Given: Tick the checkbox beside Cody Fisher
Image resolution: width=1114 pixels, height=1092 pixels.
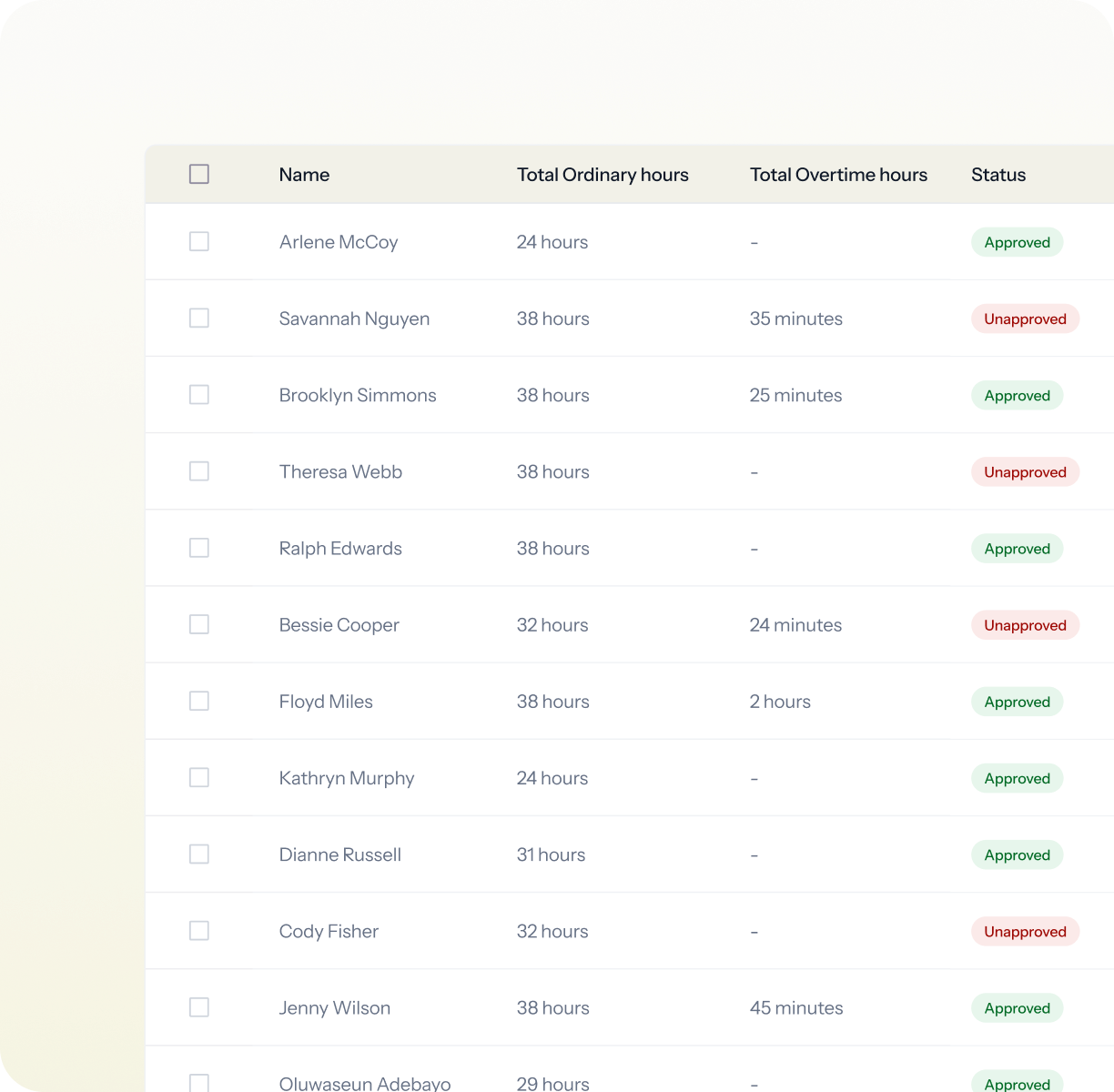Looking at the screenshot, I should tap(199, 930).
